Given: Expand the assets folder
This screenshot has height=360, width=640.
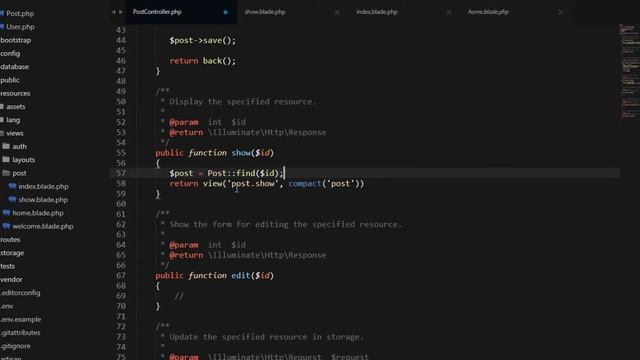Looking at the screenshot, I should [x=16, y=107].
